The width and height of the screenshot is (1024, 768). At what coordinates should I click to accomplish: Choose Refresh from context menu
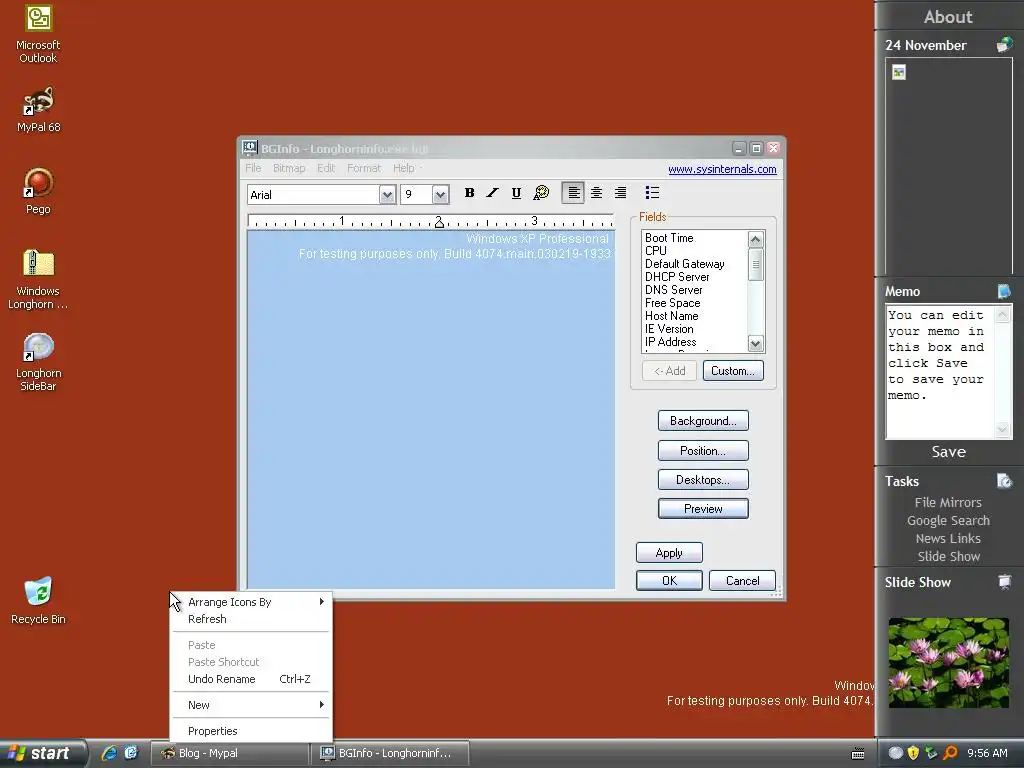click(251, 619)
